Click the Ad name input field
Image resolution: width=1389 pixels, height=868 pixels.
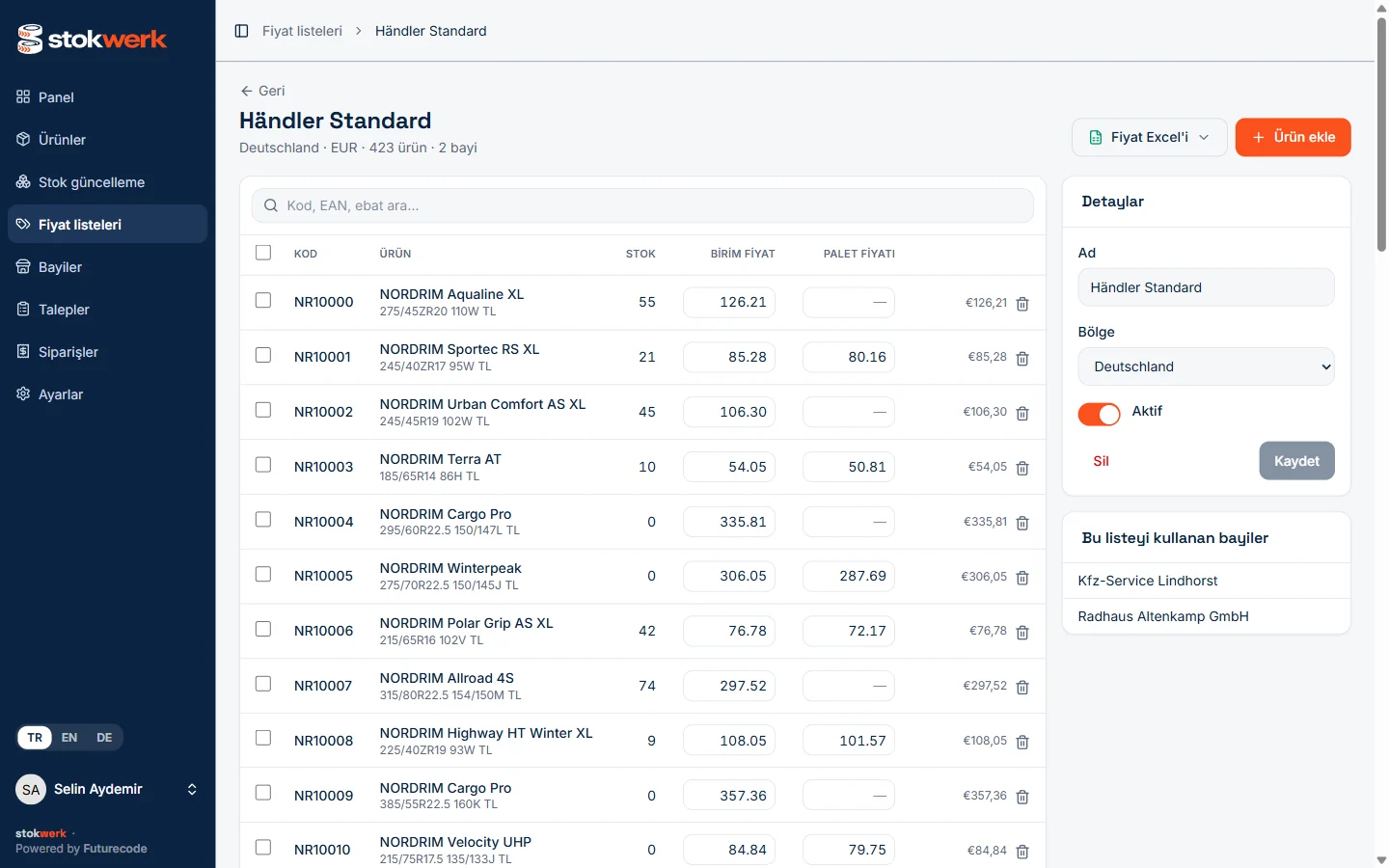coord(1206,287)
